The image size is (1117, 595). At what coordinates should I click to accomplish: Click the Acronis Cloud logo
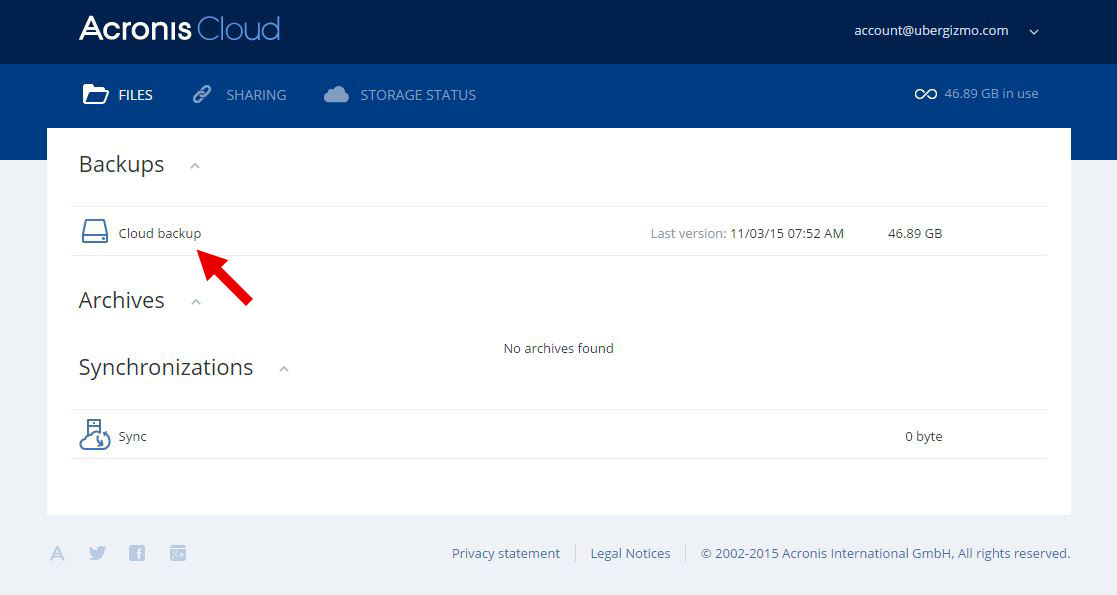(x=180, y=29)
